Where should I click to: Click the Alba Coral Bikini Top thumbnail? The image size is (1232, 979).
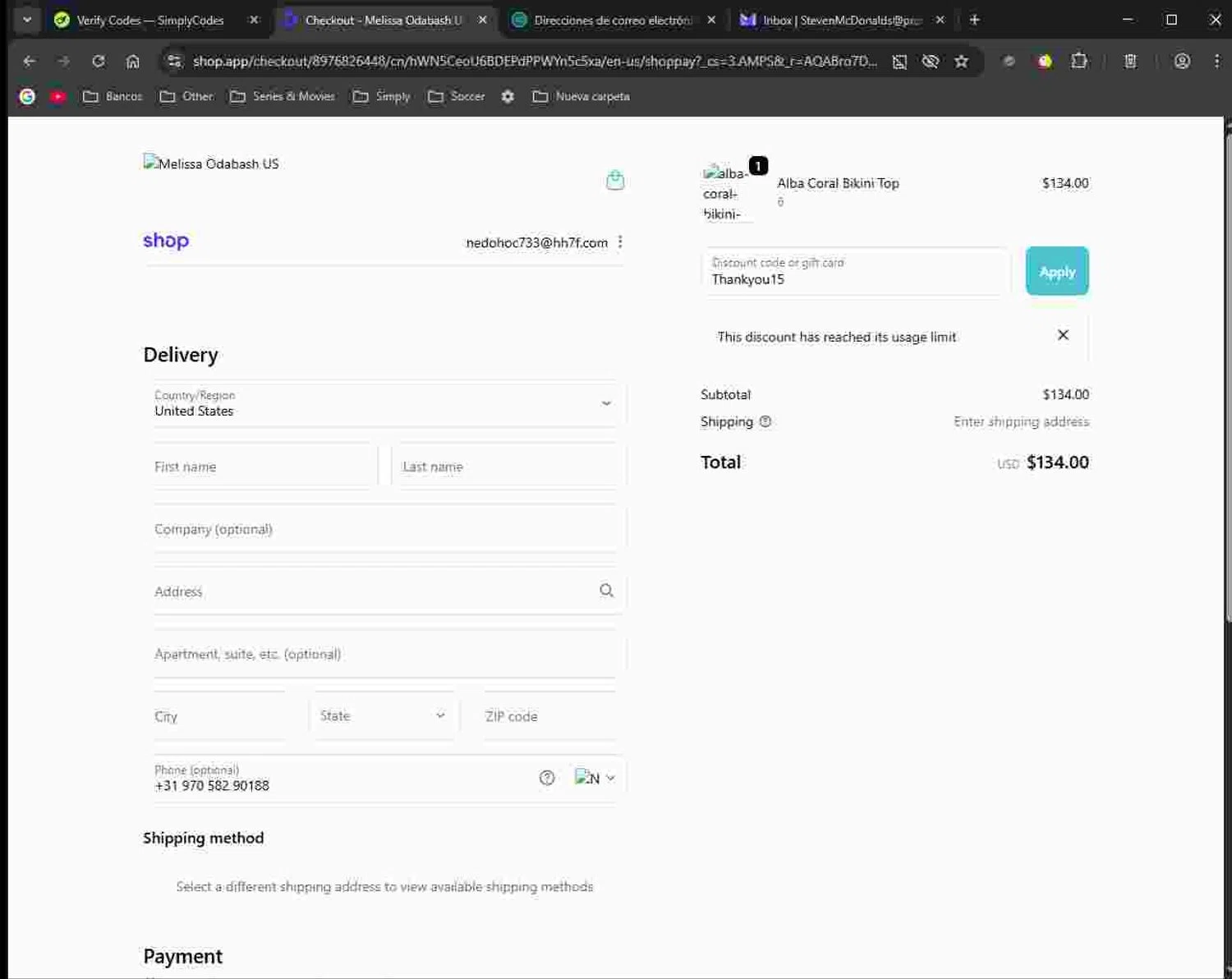(x=727, y=193)
